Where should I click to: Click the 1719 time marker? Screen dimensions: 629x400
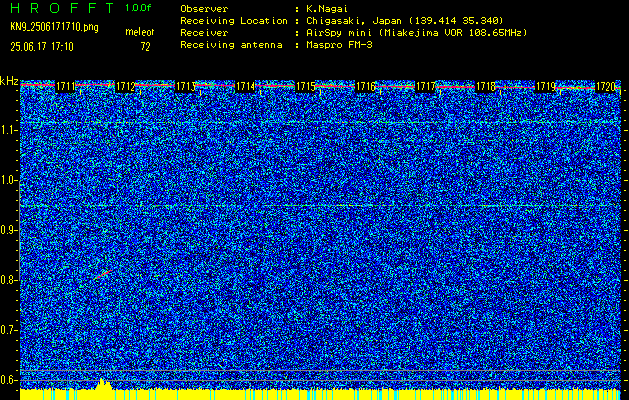pos(545,86)
